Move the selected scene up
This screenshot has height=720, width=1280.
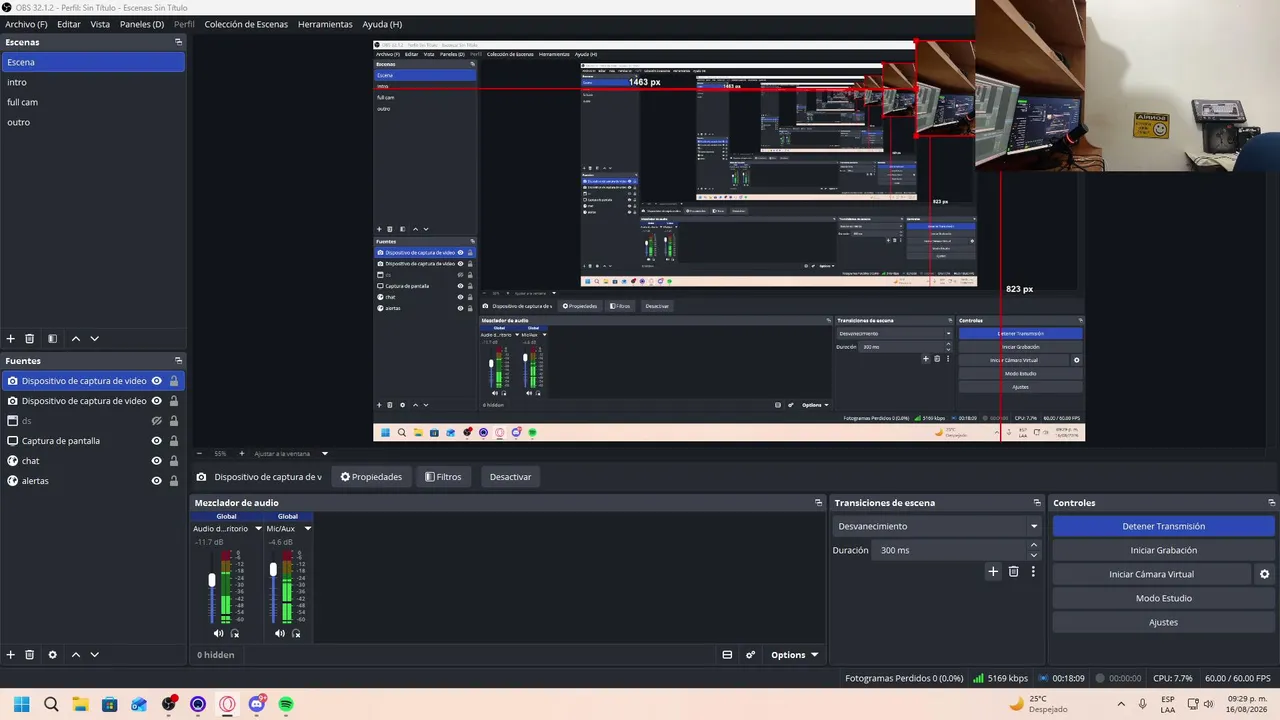[x=75, y=339]
